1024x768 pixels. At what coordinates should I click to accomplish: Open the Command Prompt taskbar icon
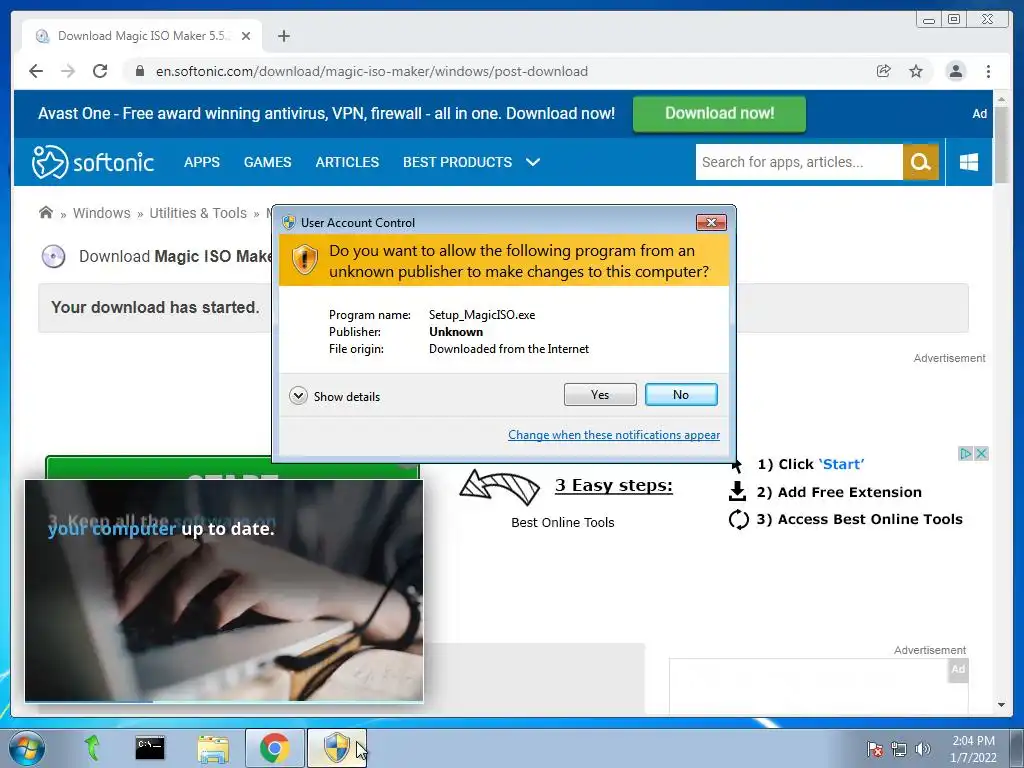point(150,748)
